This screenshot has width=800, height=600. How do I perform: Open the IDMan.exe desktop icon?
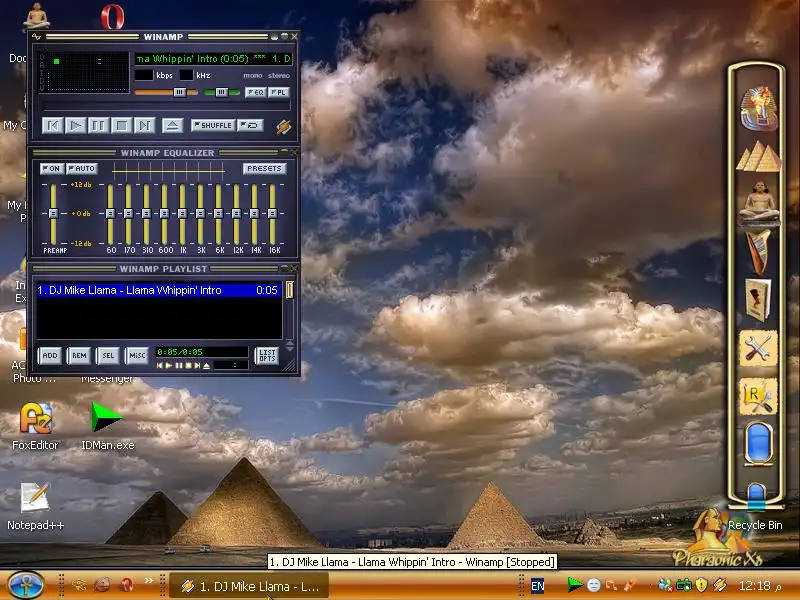(x=108, y=427)
